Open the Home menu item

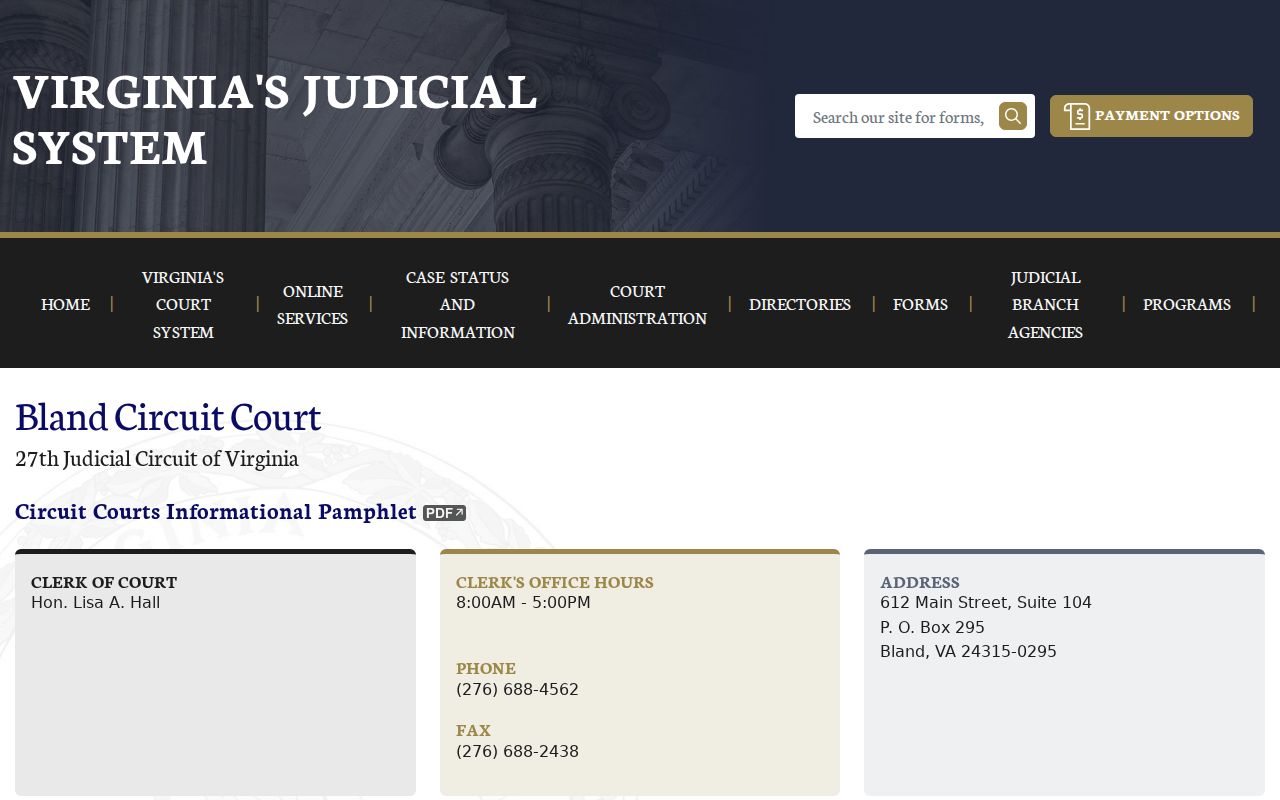pyautogui.click(x=66, y=303)
